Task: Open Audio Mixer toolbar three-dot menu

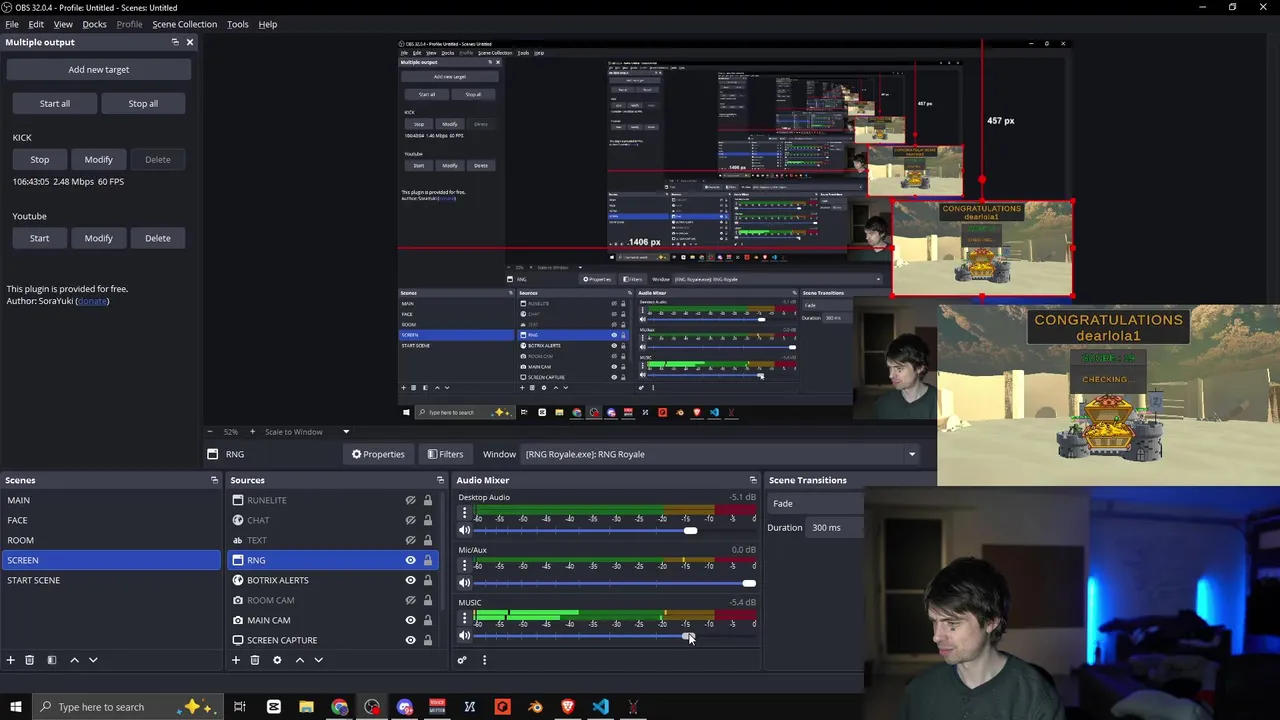Action: [484, 660]
